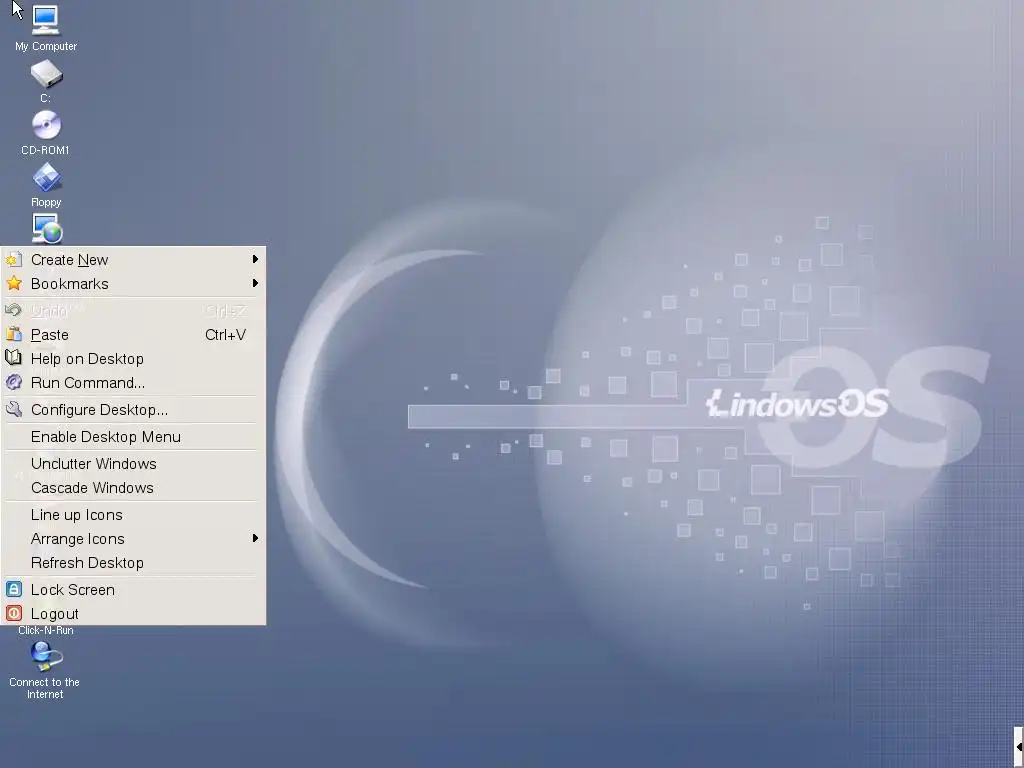Toggle Enable Desktop Menu option
This screenshot has width=1024, height=768.
click(133, 436)
